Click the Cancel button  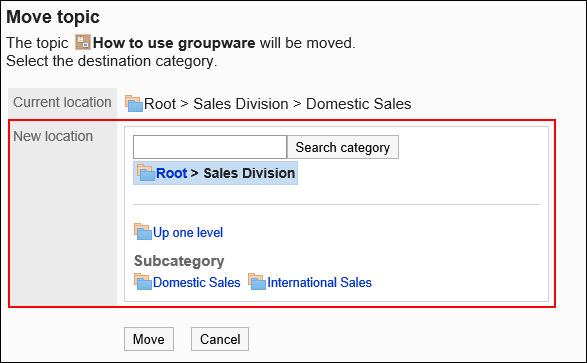pos(220,339)
